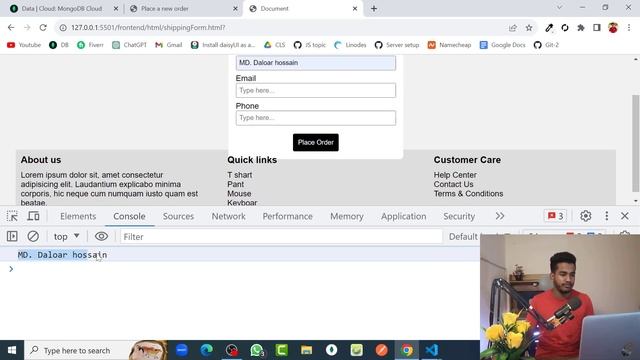Close the DevTools panel
Viewport: 640px width, 360px height.
click(624, 216)
